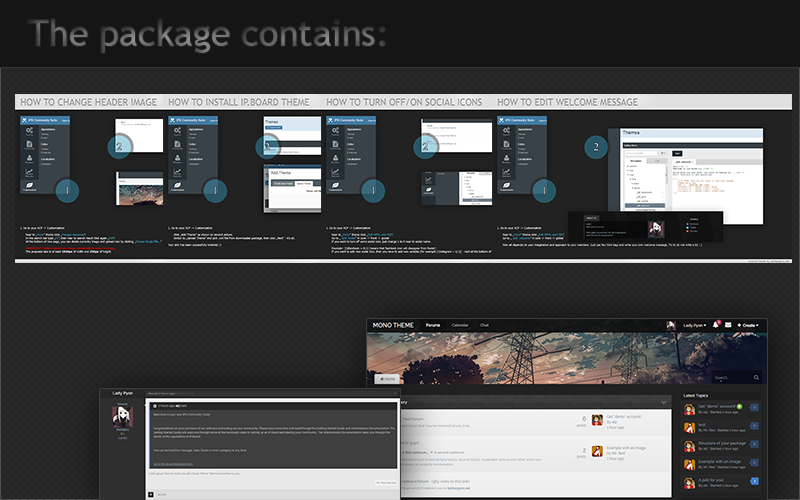Open the notifications bell icon
The width and height of the screenshot is (800, 500).
click(716, 324)
